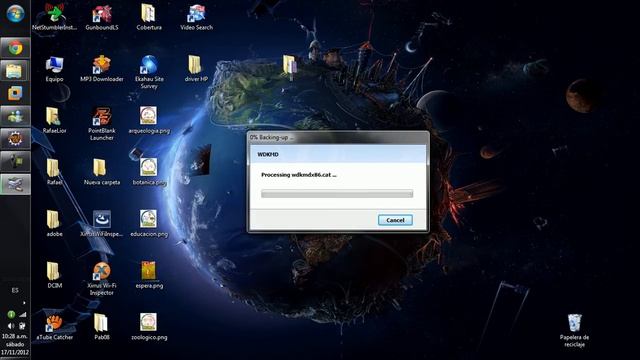Open the DCIM folder
Viewport: 640px width, 360px height.
click(x=54, y=275)
